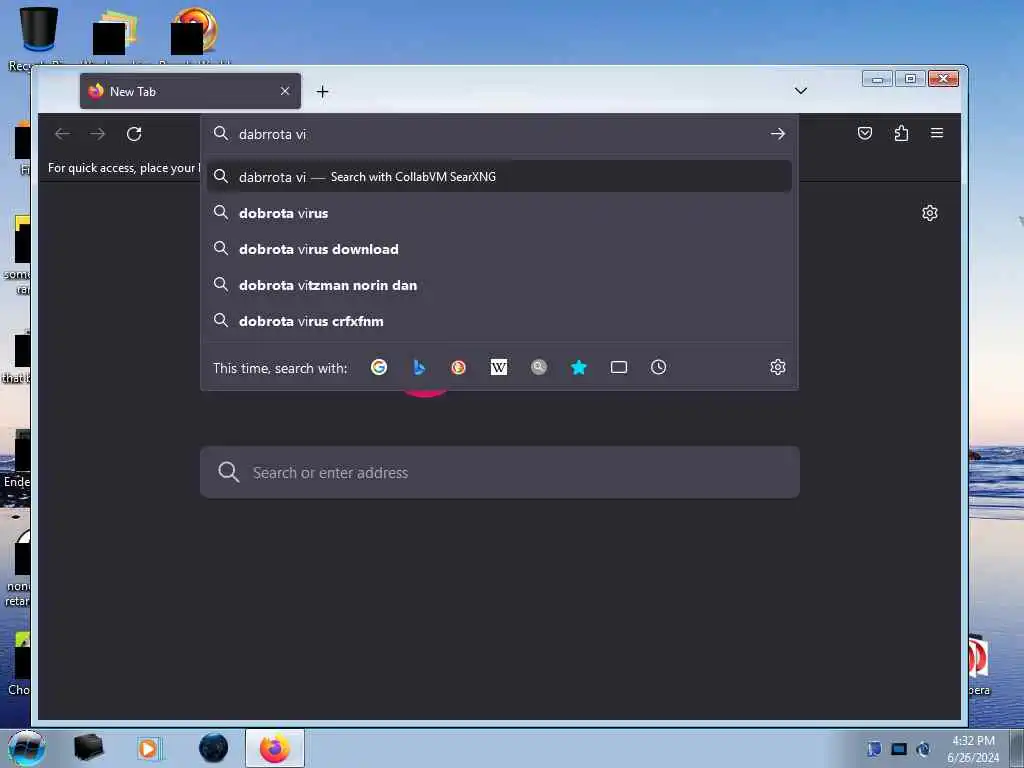
Task: Click the address bar text "dabrrota vi"
Action: (x=272, y=135)
